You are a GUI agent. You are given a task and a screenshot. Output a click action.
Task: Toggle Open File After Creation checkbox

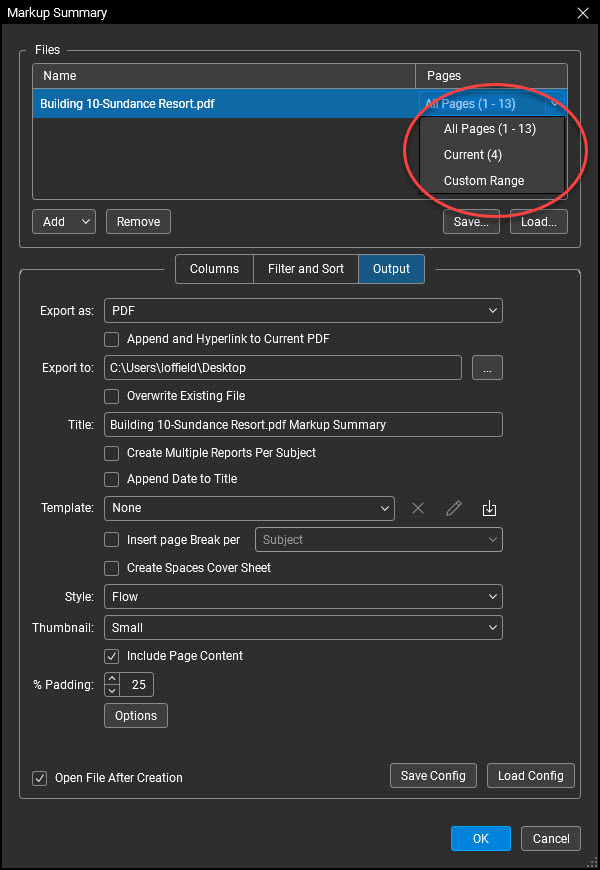click(39, 778)
